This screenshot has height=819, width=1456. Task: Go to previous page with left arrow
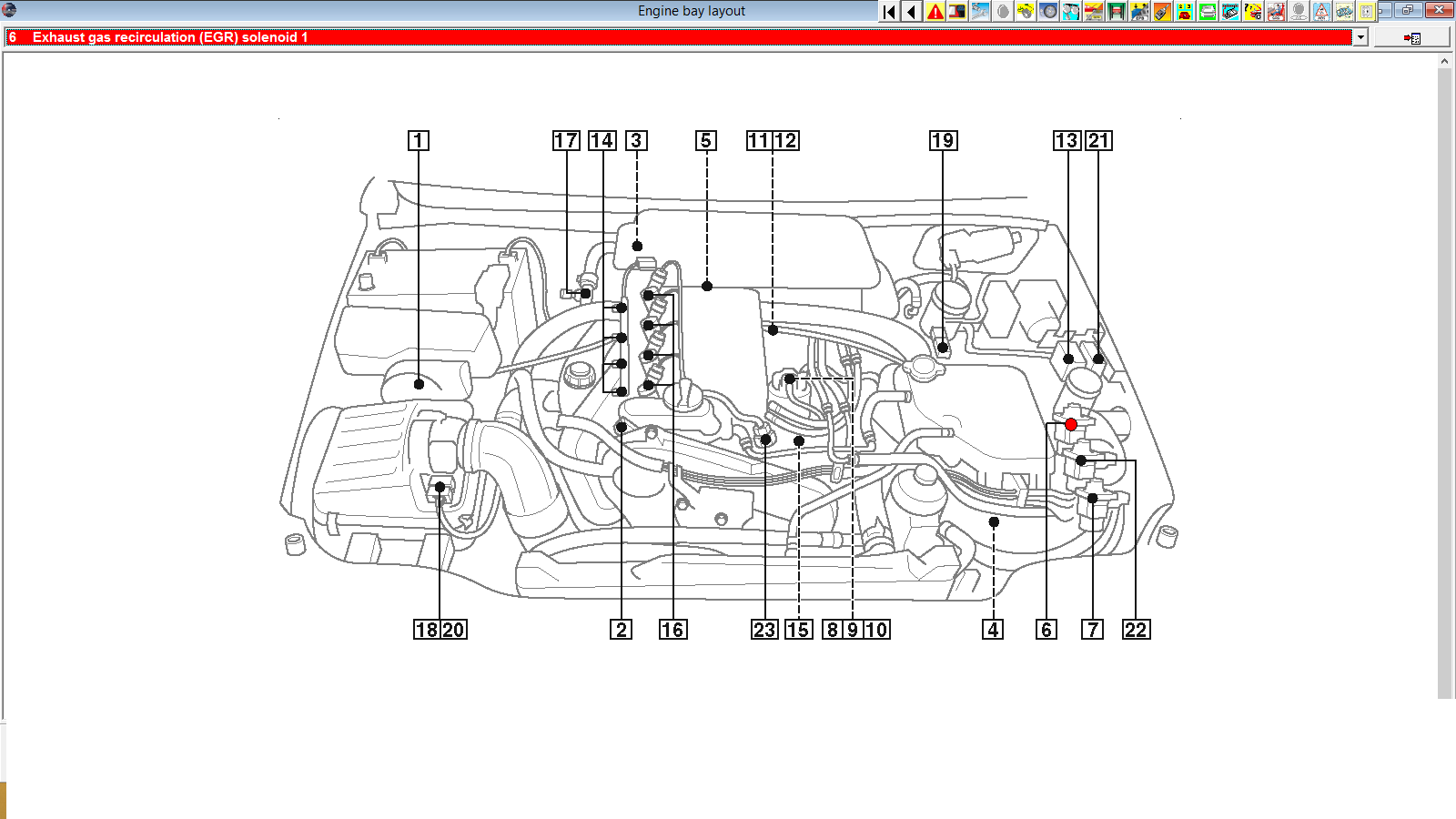pos(912,12)
